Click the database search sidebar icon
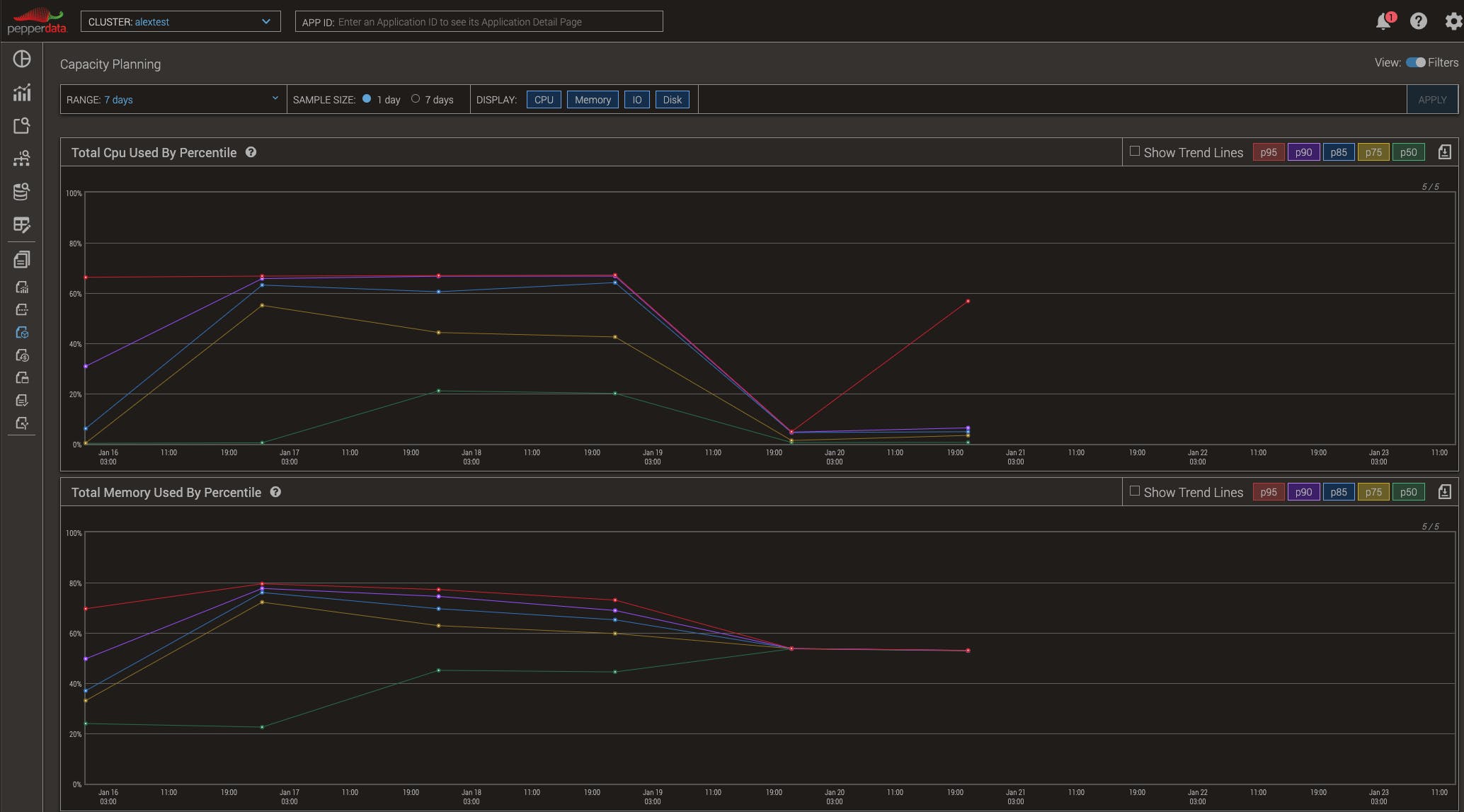Screen dimensions: 1464x812 pos(22,192)
